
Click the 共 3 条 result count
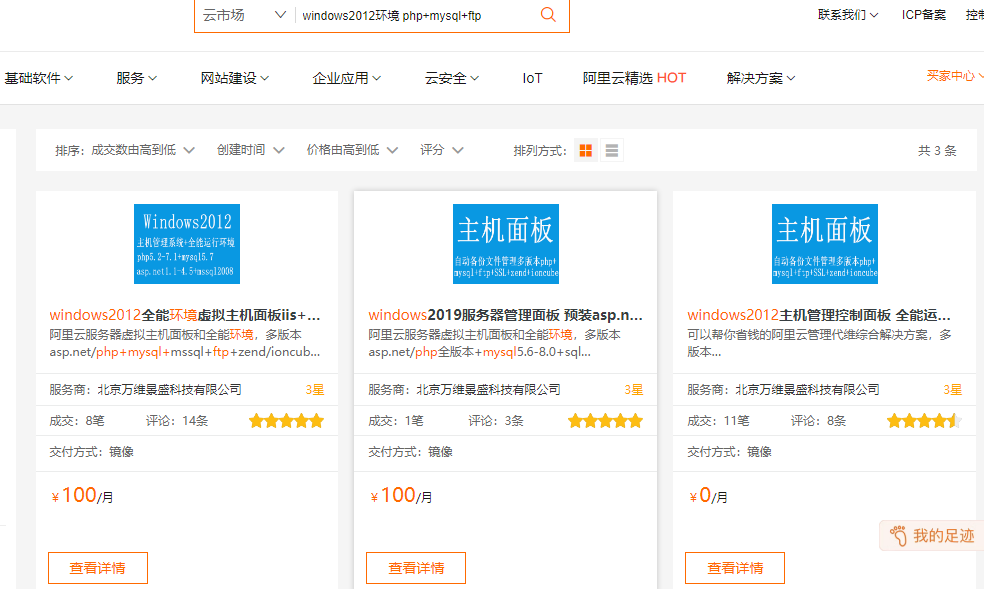coord(937,151)
